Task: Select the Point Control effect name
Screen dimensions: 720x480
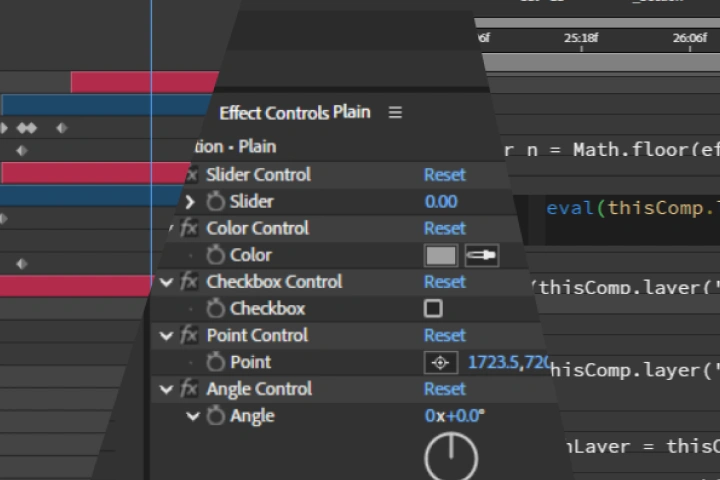Action: point(257,335)
